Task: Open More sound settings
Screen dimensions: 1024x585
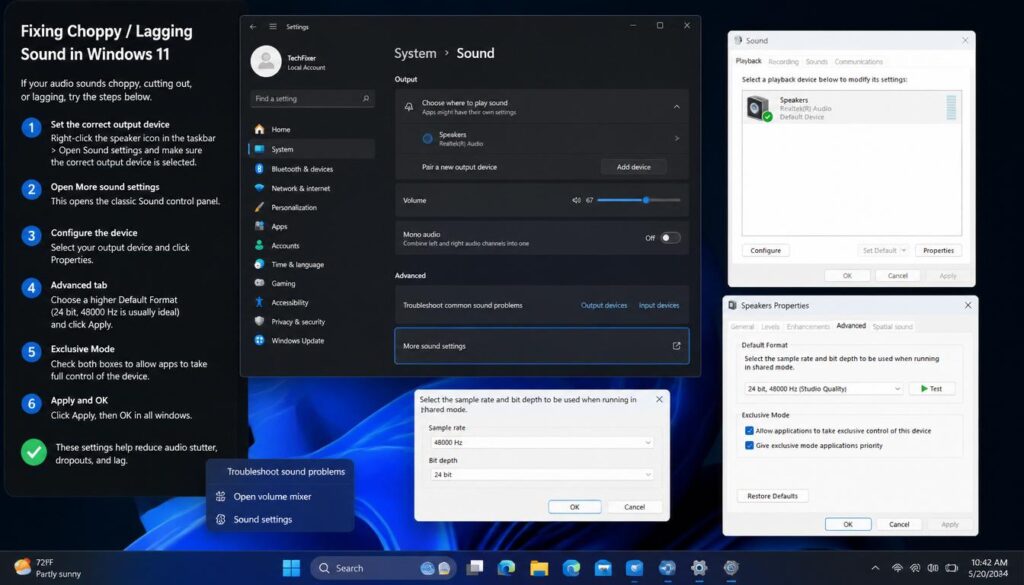Action: [x=541, y=346]
